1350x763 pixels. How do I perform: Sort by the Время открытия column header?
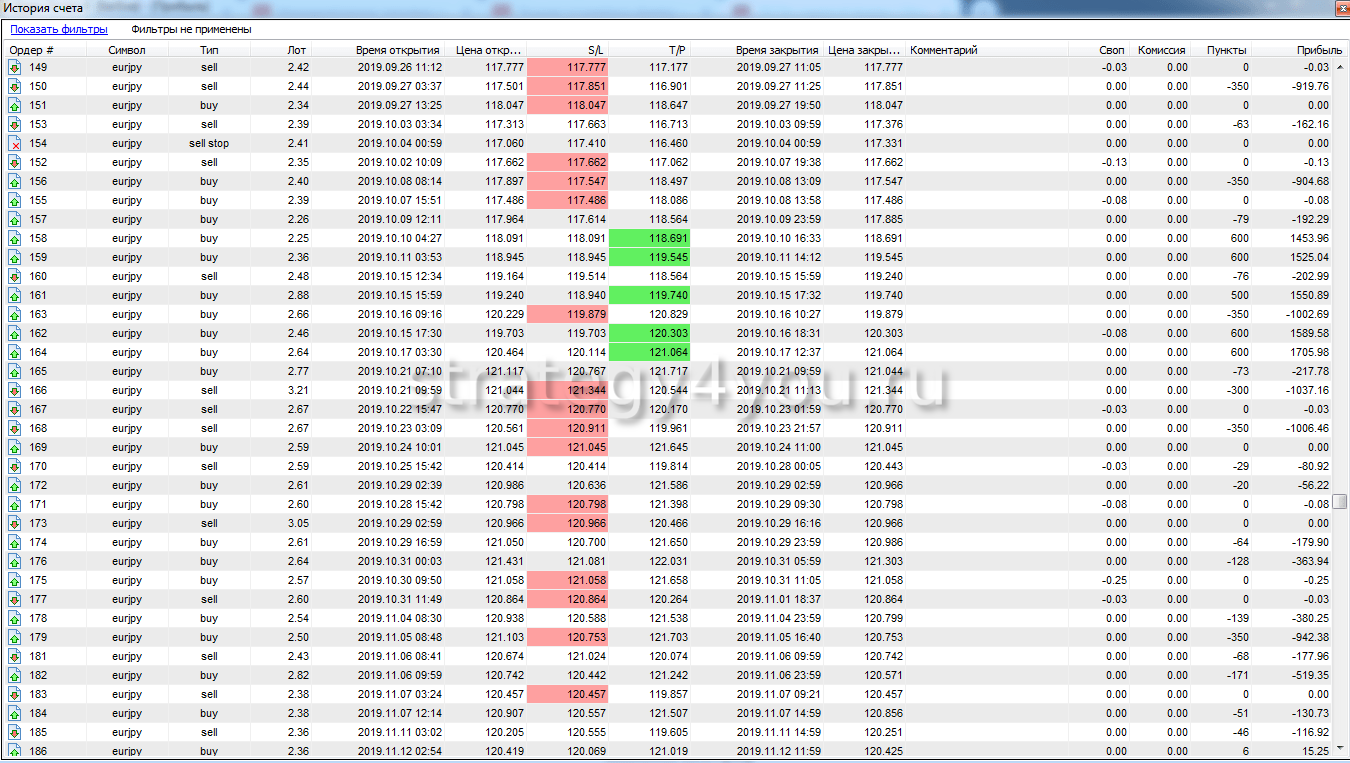pos(397,50)
